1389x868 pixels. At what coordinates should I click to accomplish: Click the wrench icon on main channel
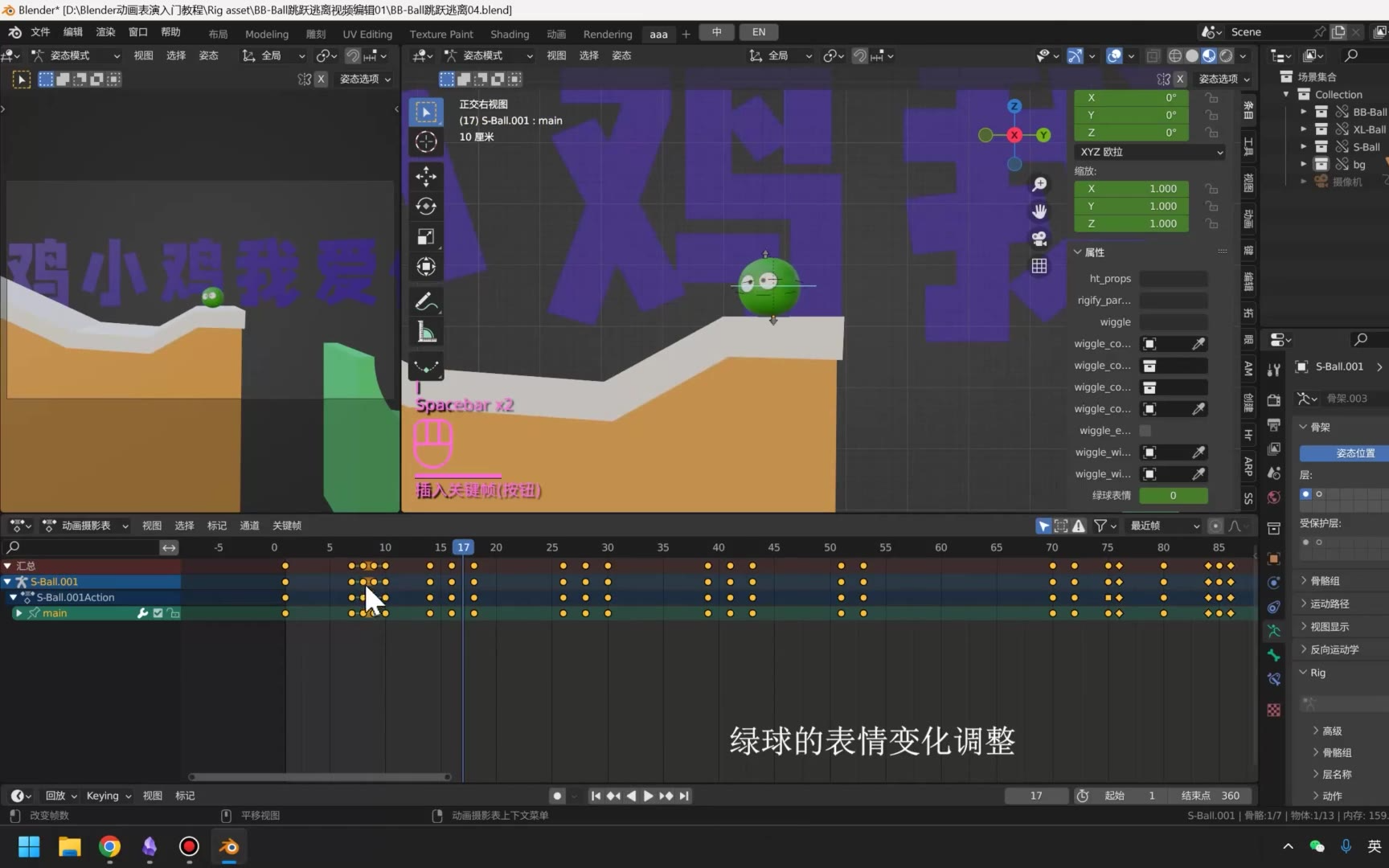[x=142, y=613]
